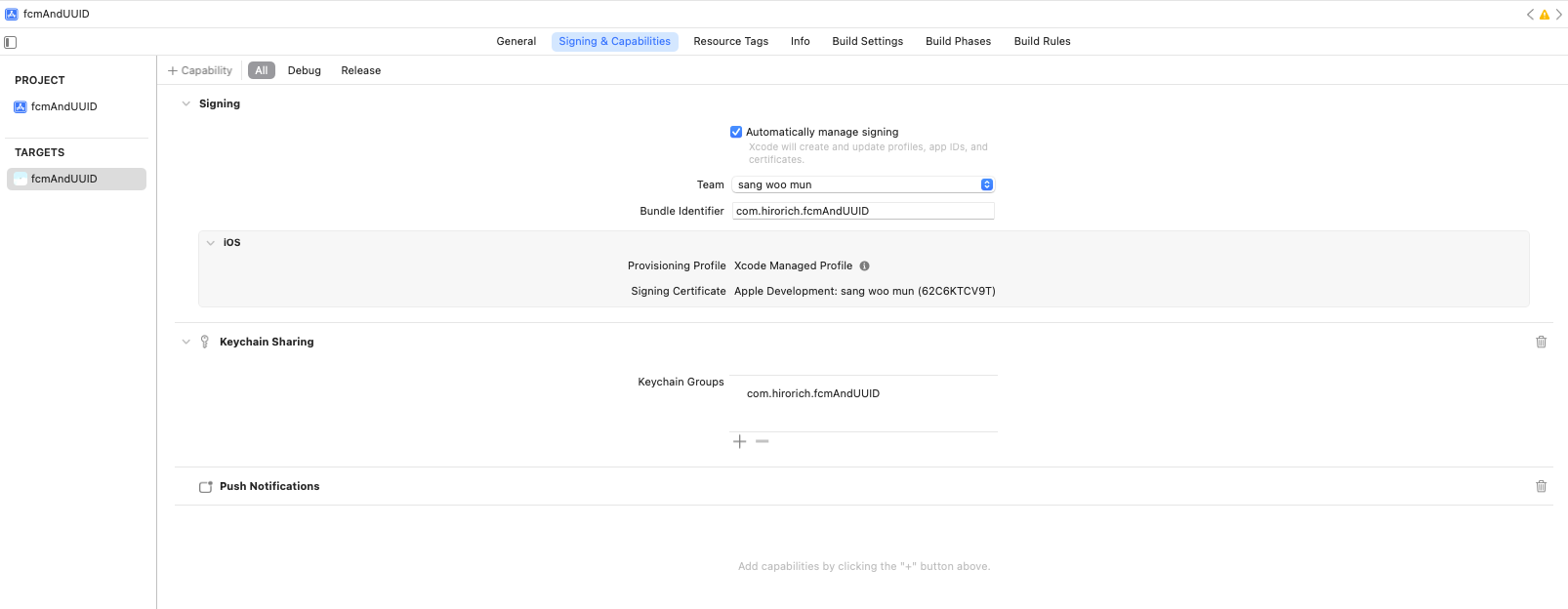Add a new capability with + Capability
This screenshot has height=609, width=1568.
click(x=200, y=70)
